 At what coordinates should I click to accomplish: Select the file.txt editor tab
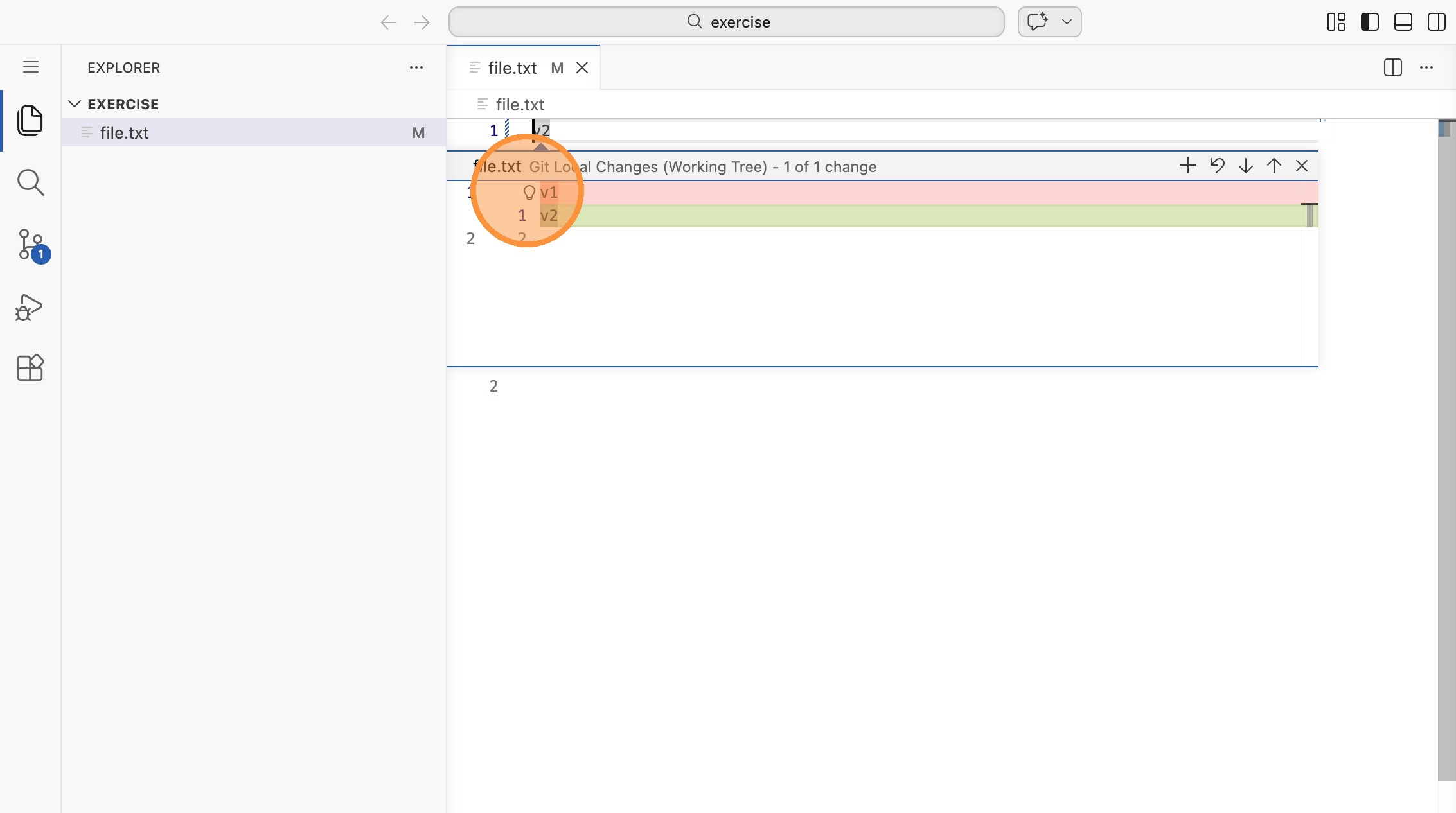pos(512,67)
